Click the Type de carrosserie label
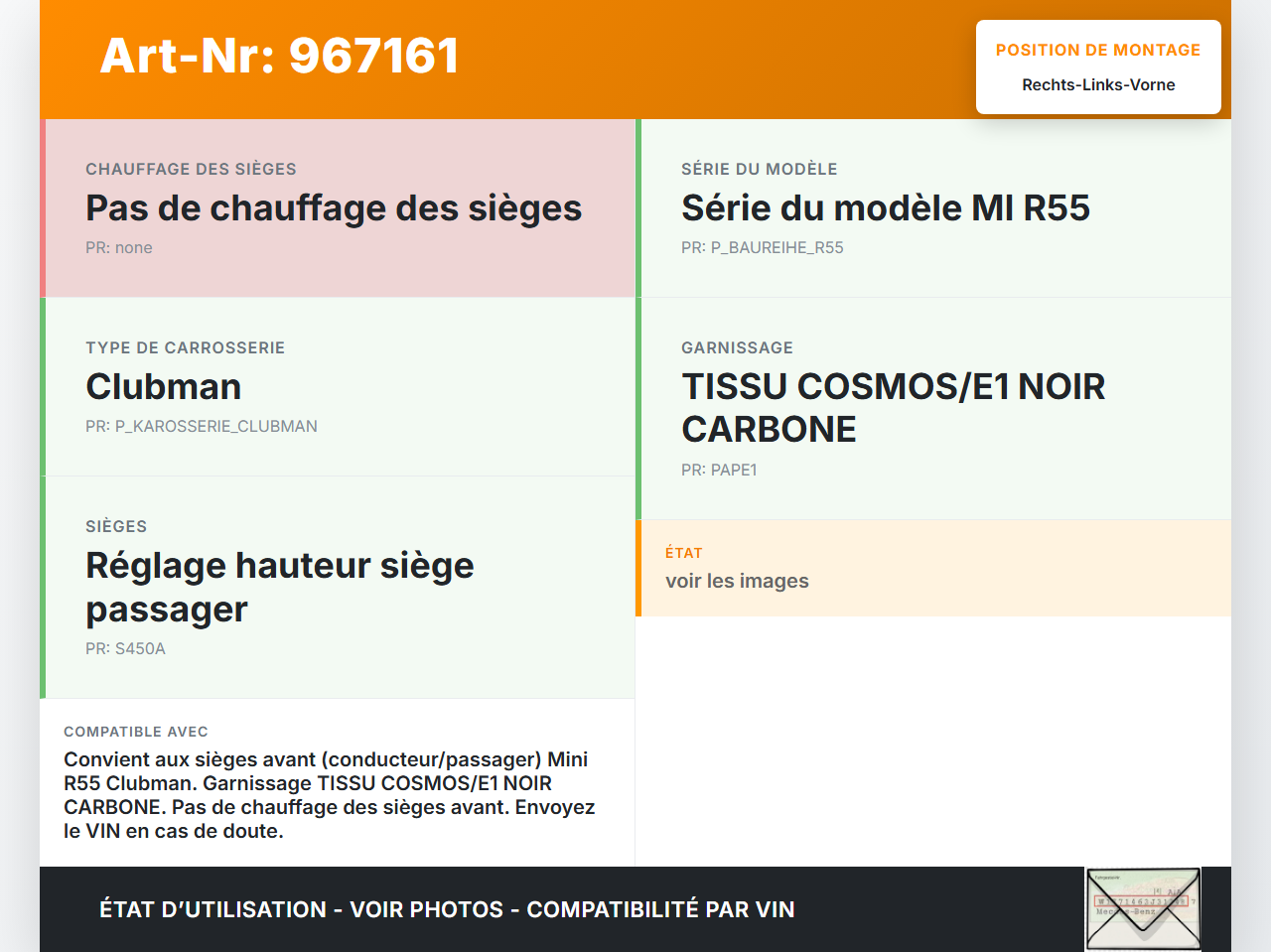This screenshot has height=952, width=1271. click(x=185, y=347)
